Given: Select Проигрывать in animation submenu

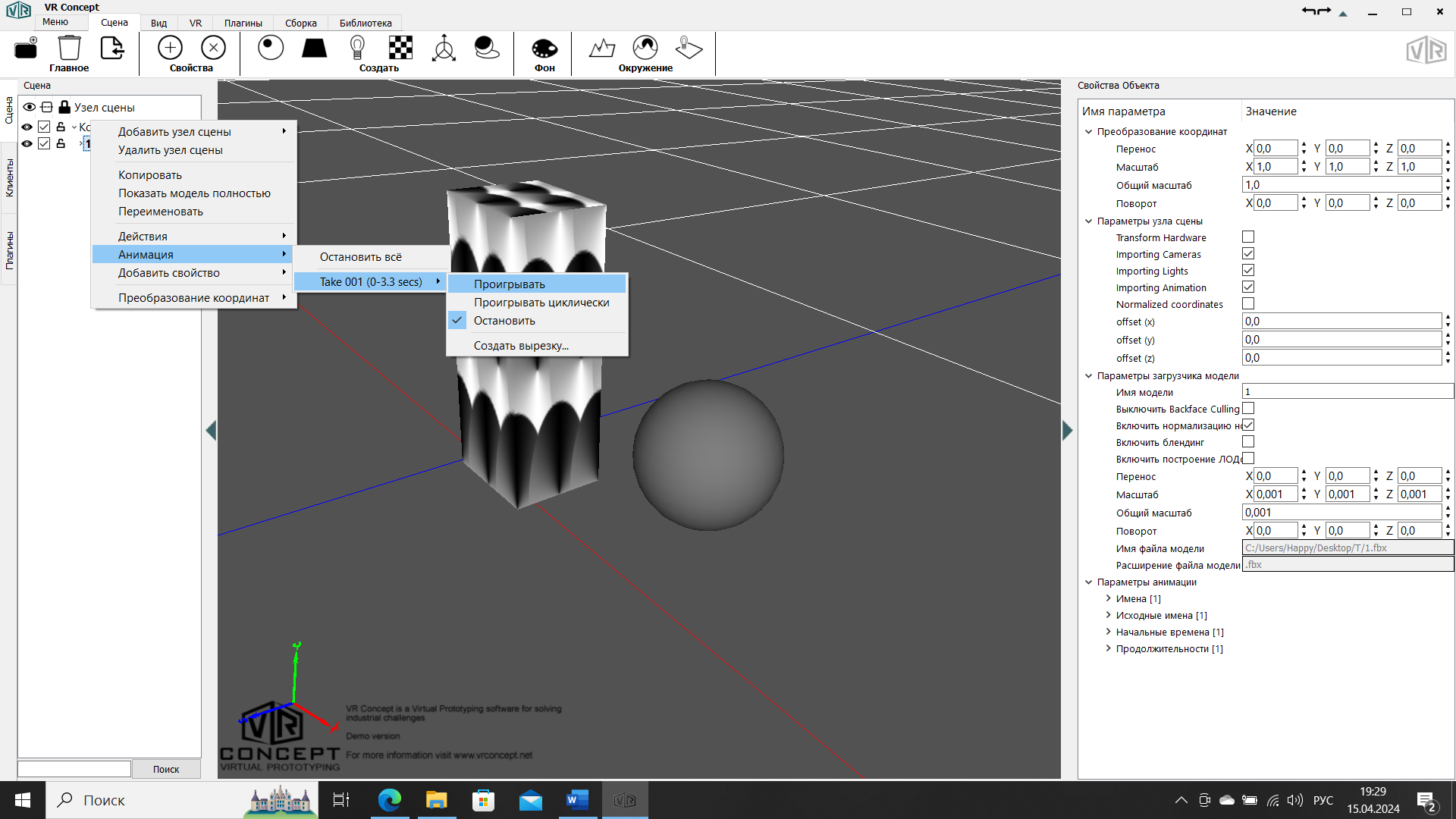Looking at the screenshot, I should point(537,284).
